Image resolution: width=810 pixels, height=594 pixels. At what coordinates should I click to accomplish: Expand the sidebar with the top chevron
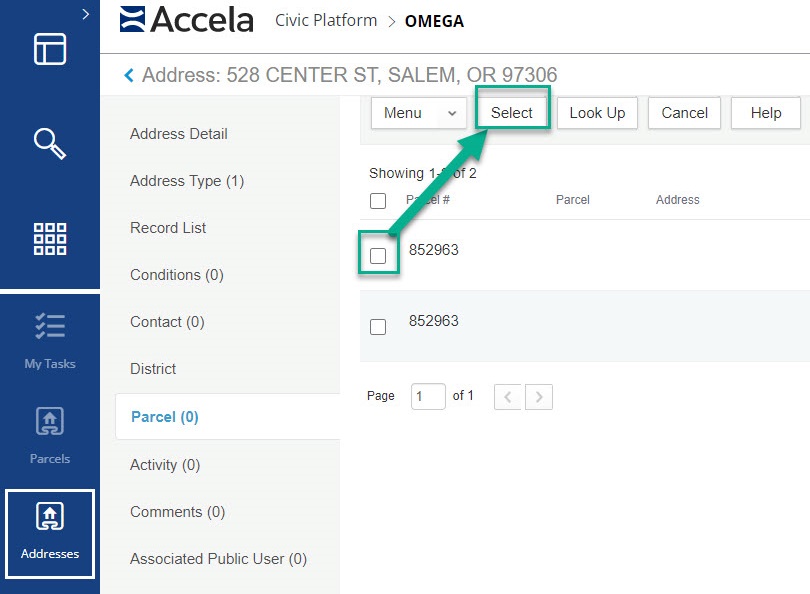[x=85, y=14]
